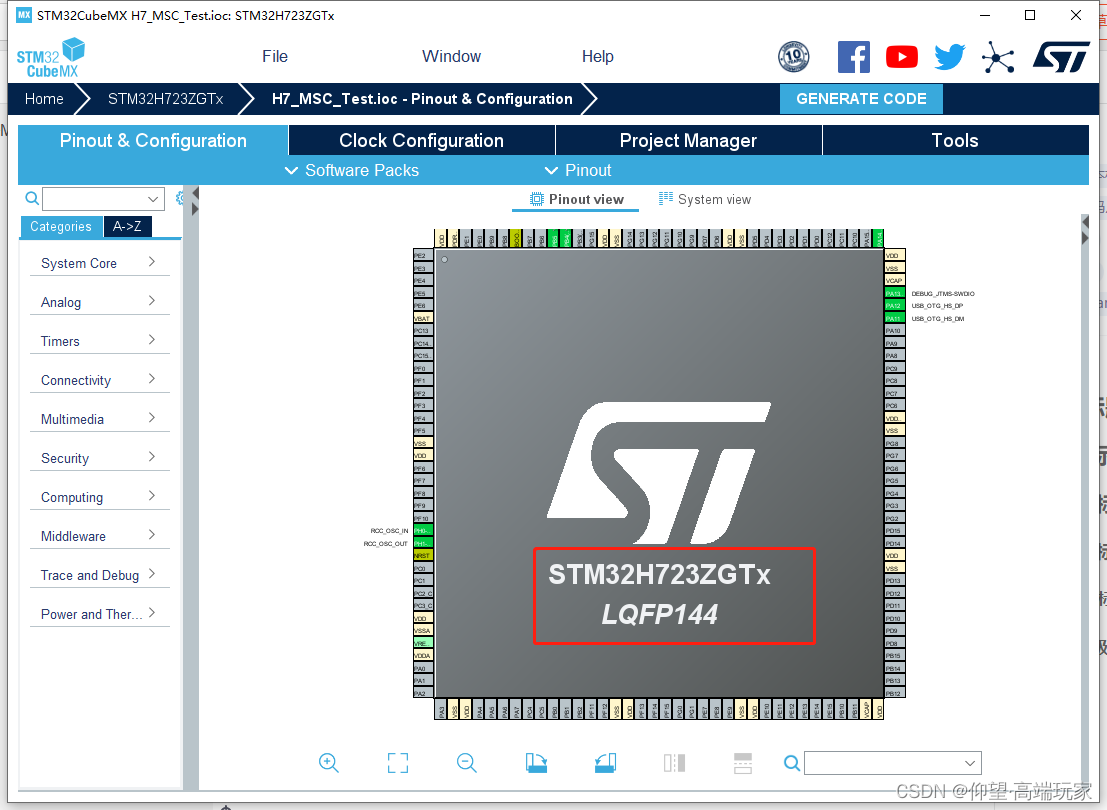1107x810 pixels.
Task: Show Categories list tab
Action: coord(61,227)
